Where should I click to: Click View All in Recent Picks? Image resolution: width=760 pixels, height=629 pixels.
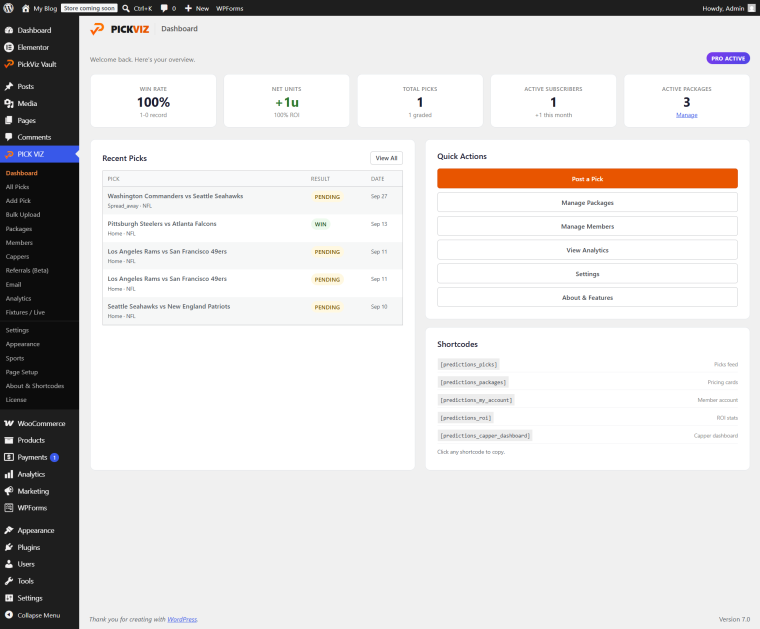coord(386,158)
